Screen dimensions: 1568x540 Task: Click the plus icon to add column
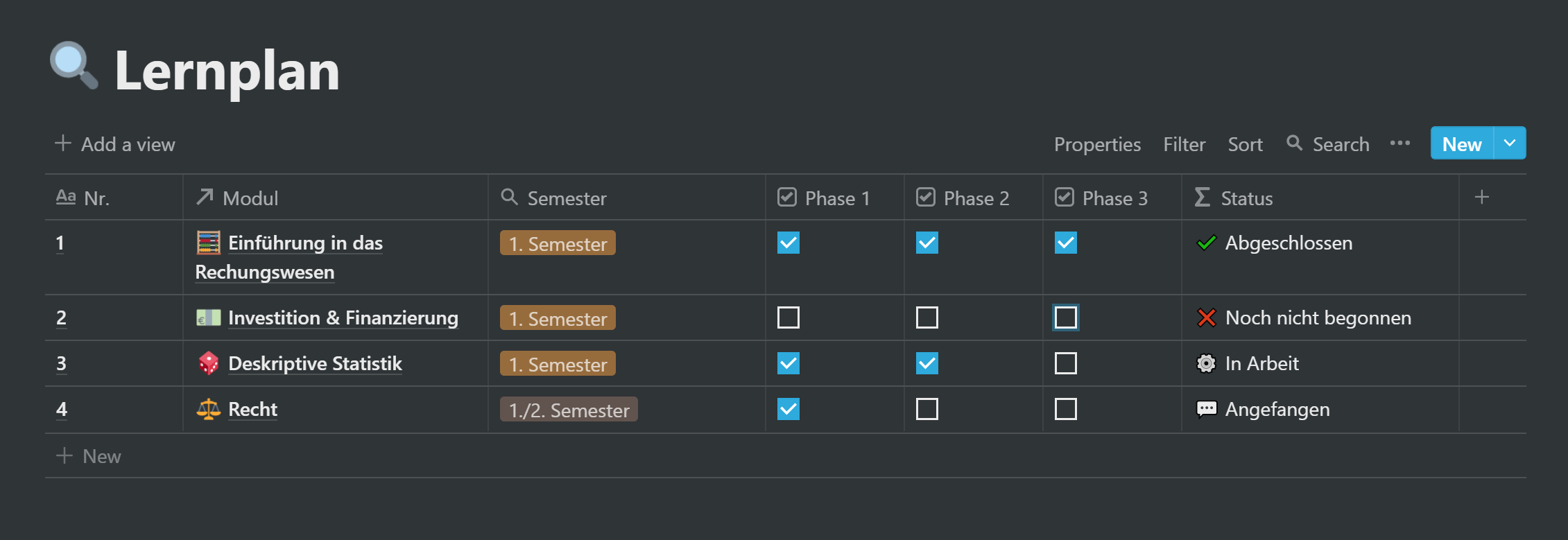pos(1482,198)
